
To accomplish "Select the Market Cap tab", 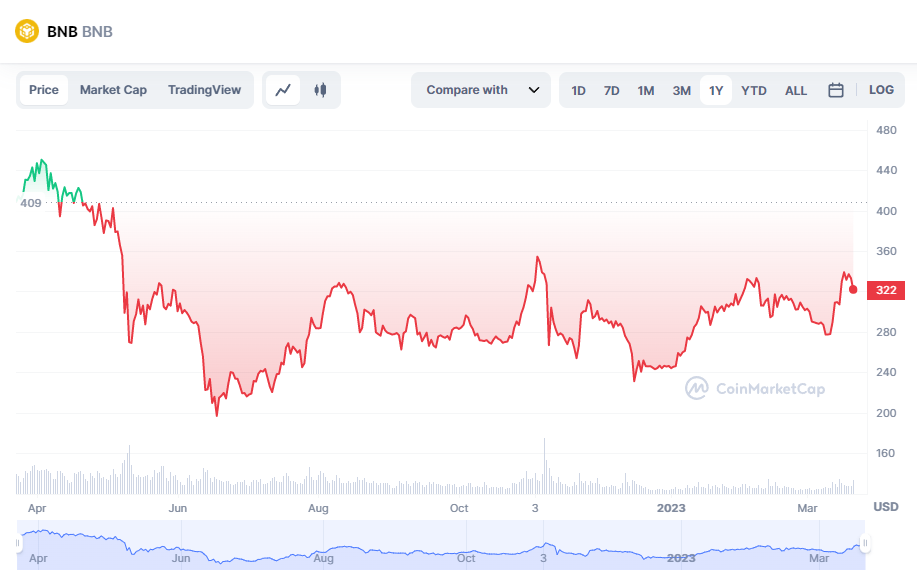I will pyautogui.click(x=113, y=90).
